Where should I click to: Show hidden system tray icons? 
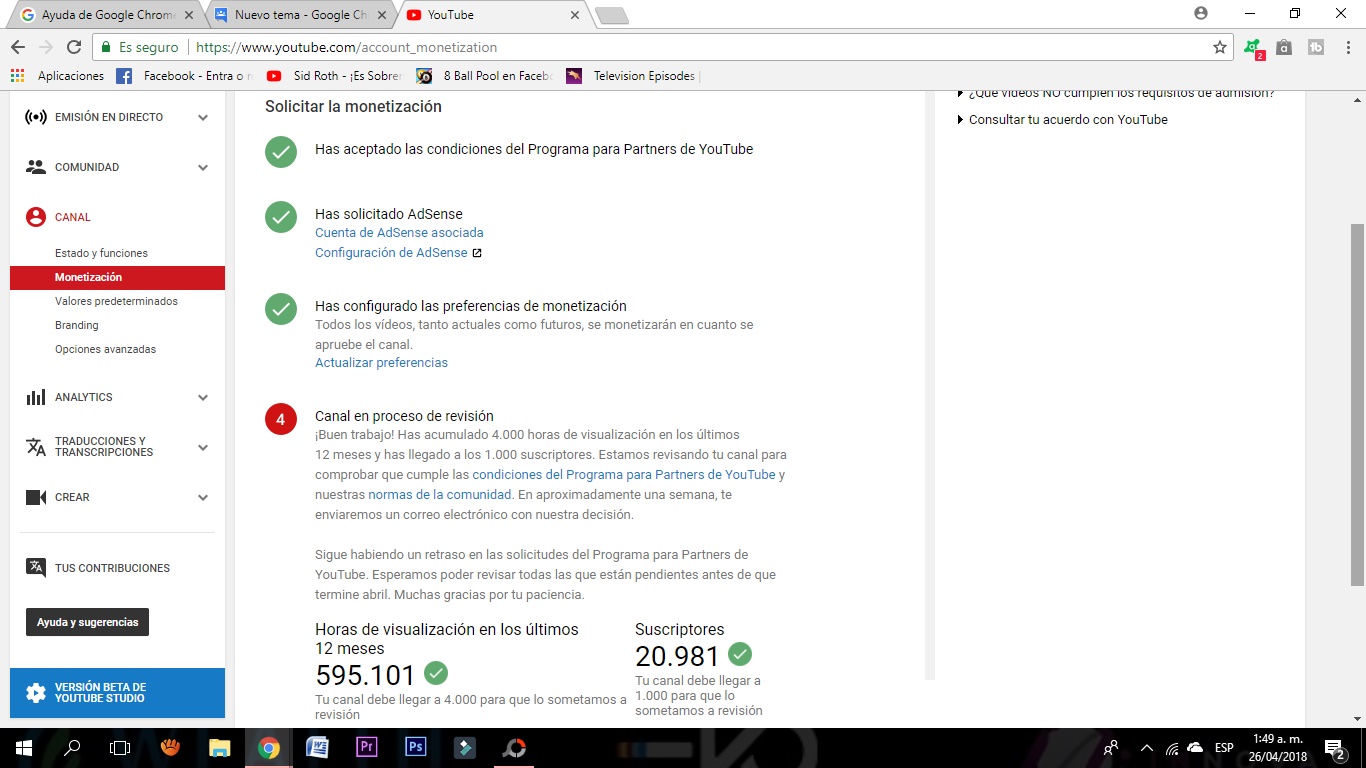1147,748
